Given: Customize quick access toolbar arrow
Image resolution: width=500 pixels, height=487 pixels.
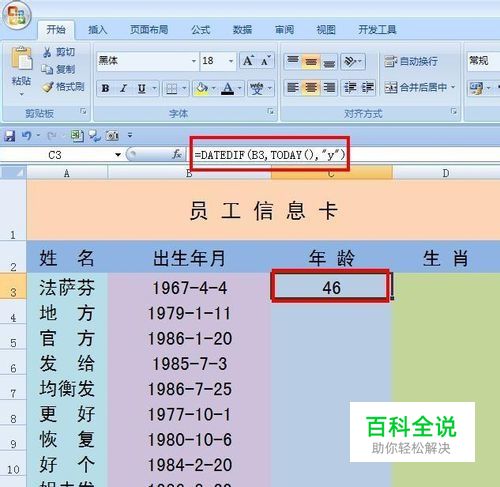Looking at the screenshot, I should (x=130, y=136).
